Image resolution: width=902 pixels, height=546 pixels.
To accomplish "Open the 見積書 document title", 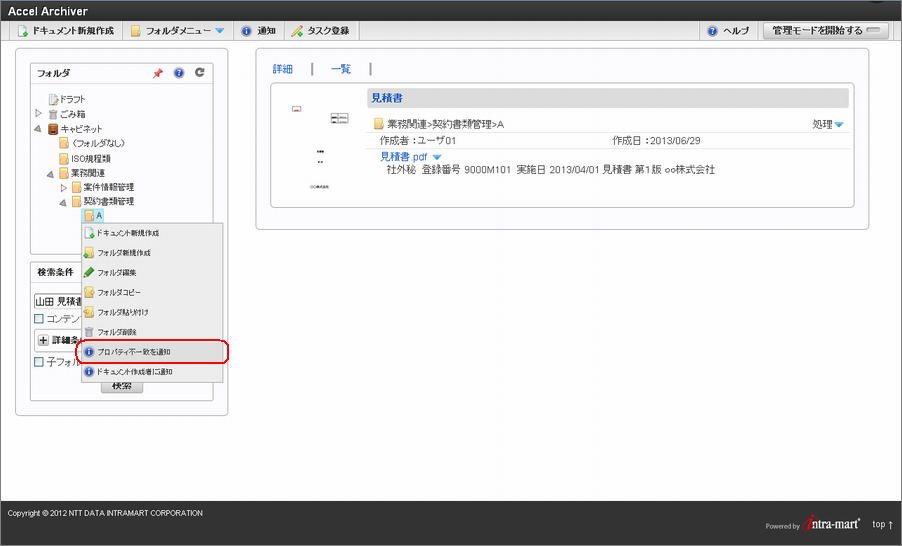I will click(x=387, y=98).
